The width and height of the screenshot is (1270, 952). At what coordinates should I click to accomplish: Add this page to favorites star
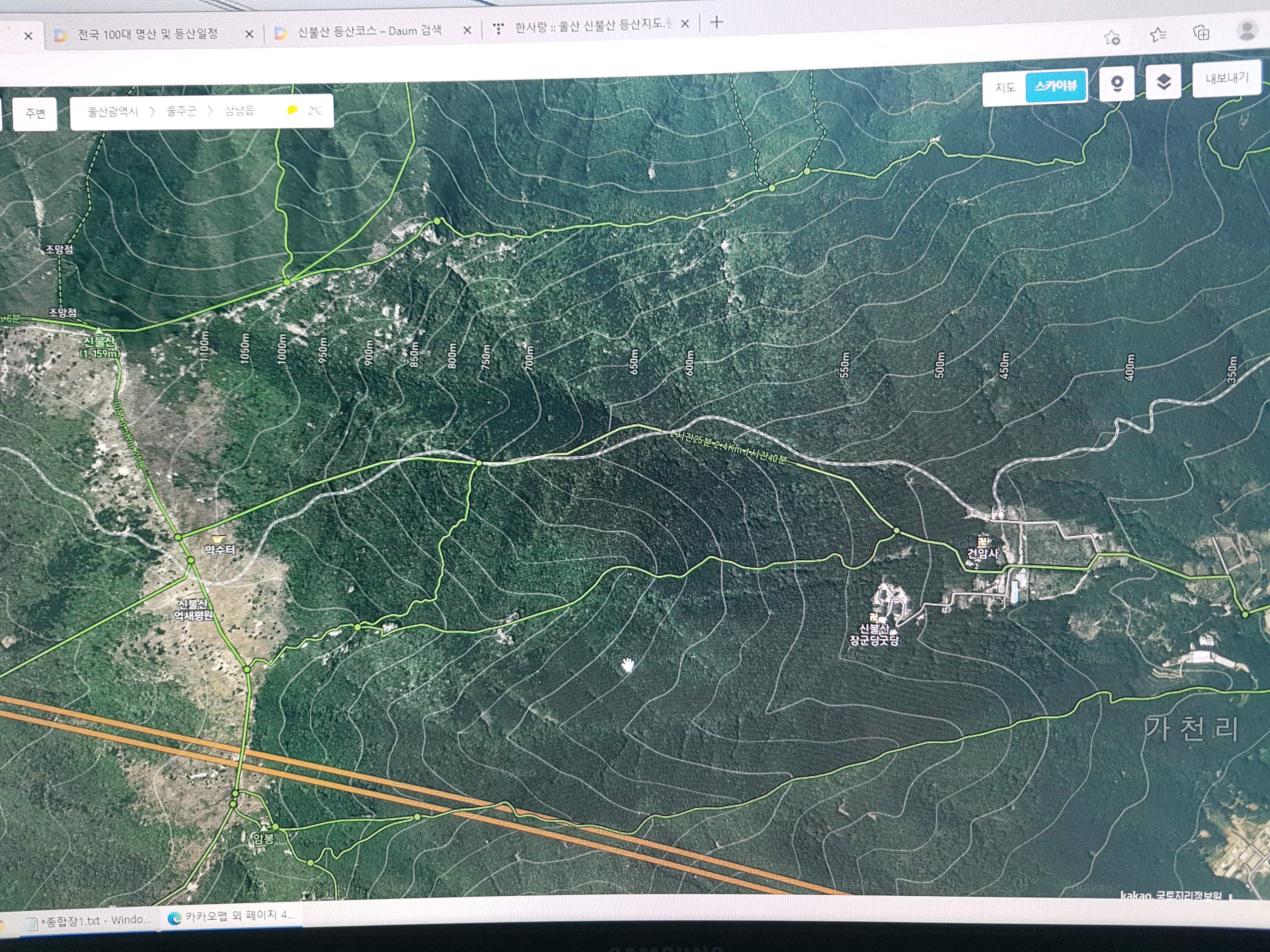click(x=1112, y=38)
